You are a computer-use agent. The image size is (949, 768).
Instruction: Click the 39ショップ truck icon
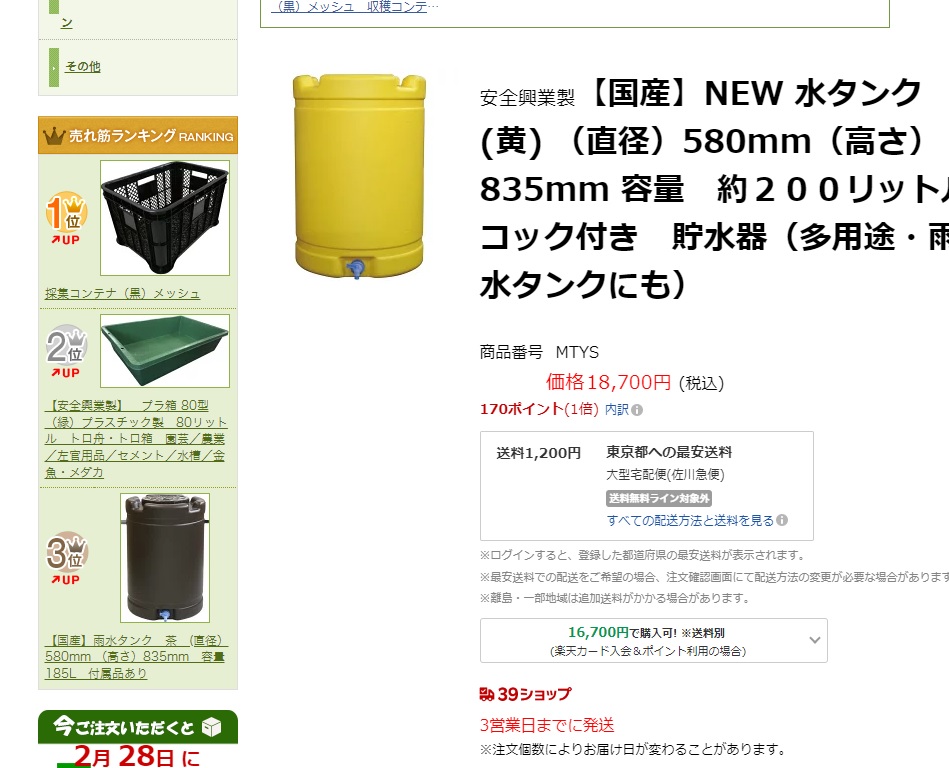487,694
